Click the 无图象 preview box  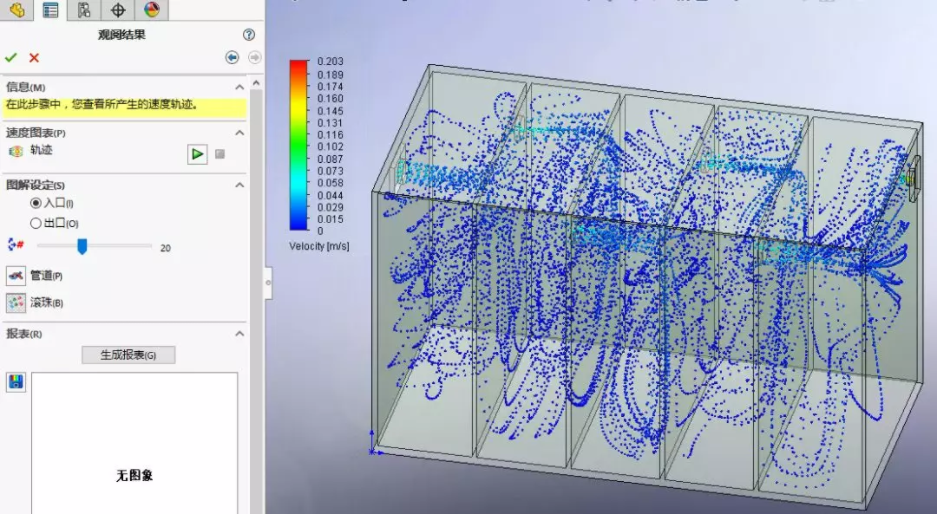(x=134, y=443)
